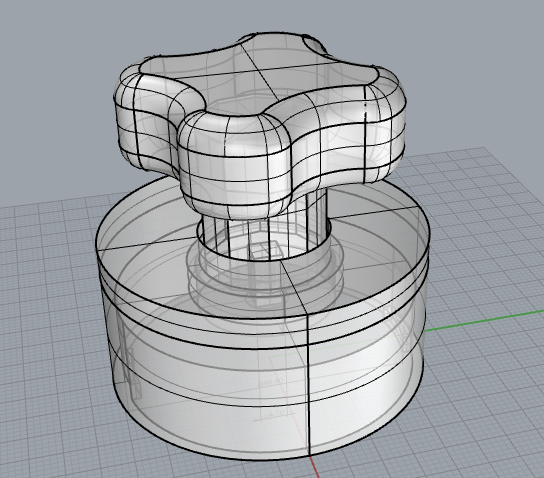Click the ⌀46.40 diameter dimension text
This screenshot has width=544, height=478.
[270, 382]
